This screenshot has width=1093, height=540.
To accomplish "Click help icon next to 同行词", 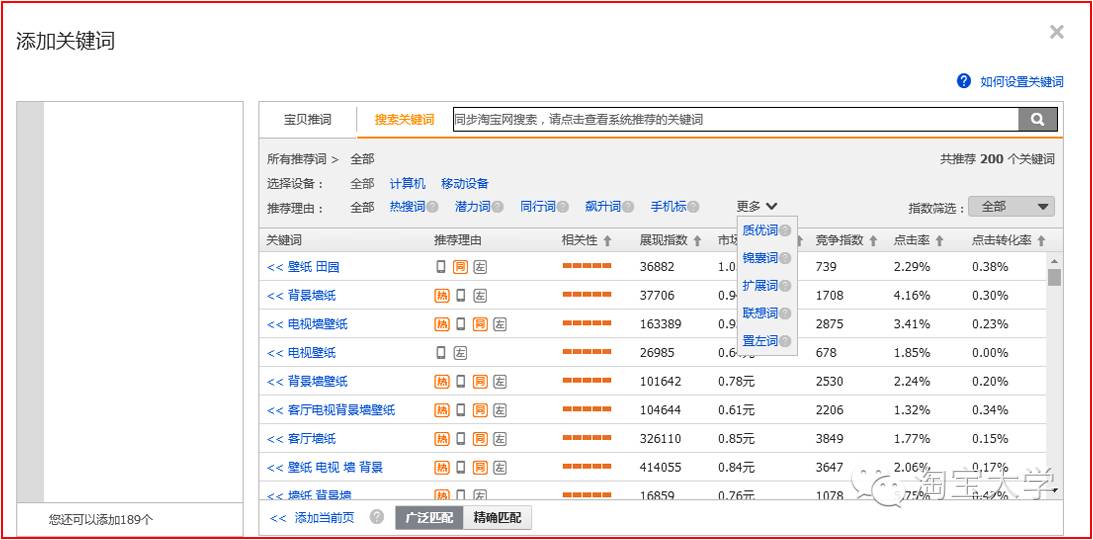I will (x=563, y=207).
